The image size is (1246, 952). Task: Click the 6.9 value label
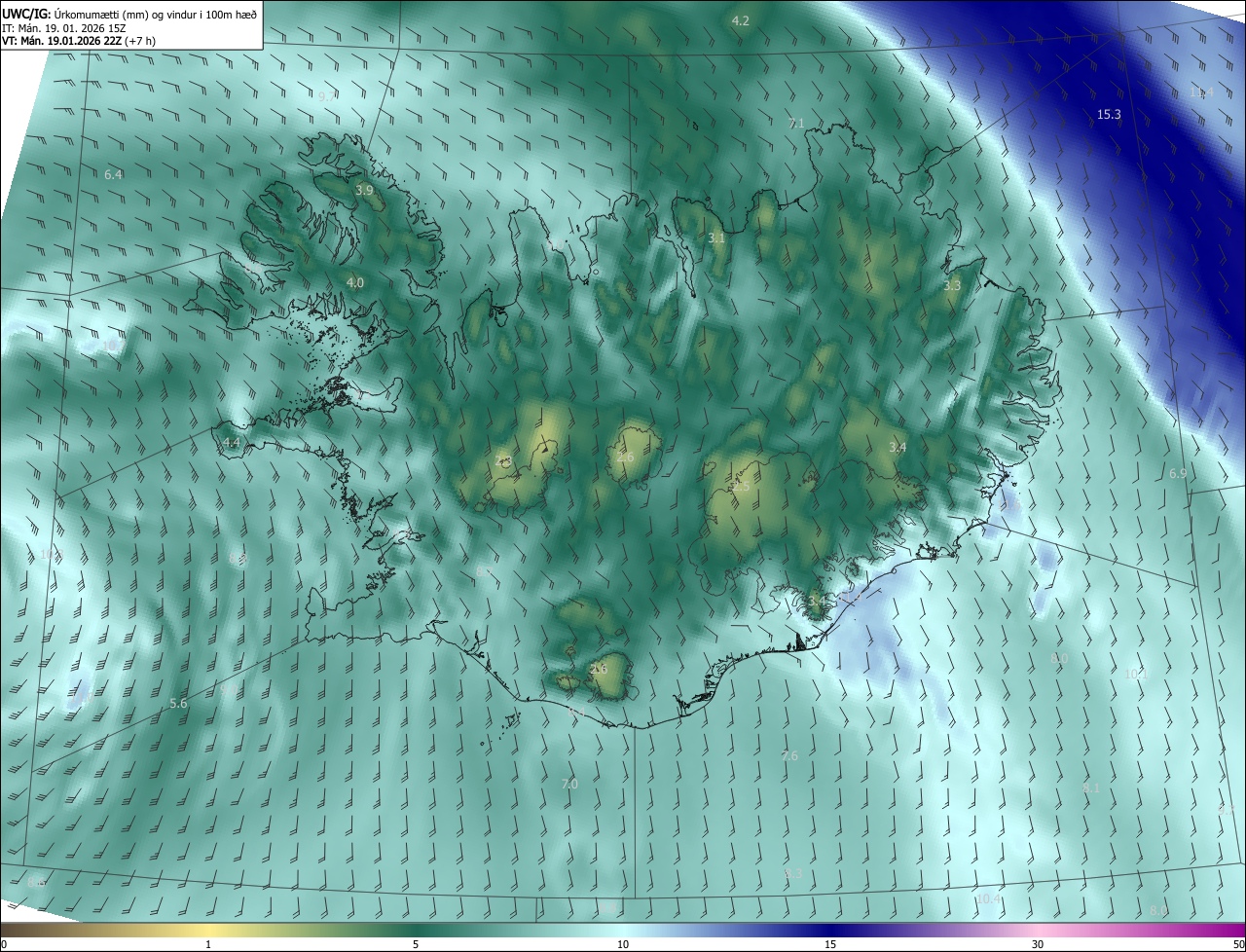pyautogui.click(x=1177, y=473)
